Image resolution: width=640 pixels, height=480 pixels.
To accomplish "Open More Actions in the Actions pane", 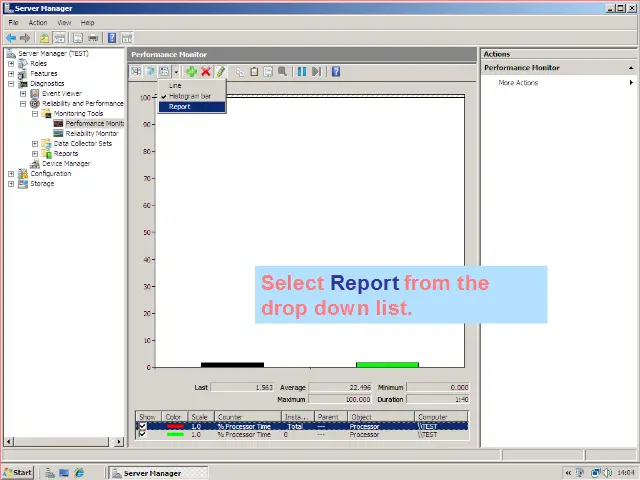I will coord(518,83).
